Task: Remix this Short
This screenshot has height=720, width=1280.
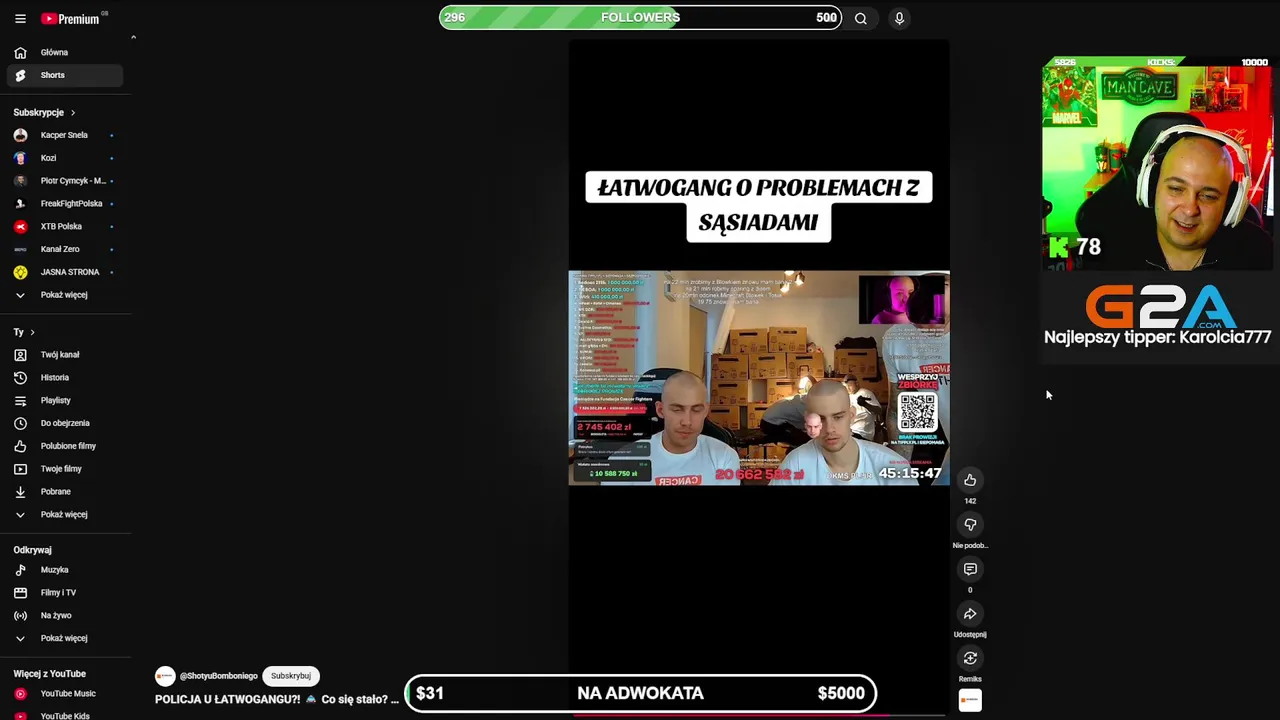Action: [x=970, y=658]
